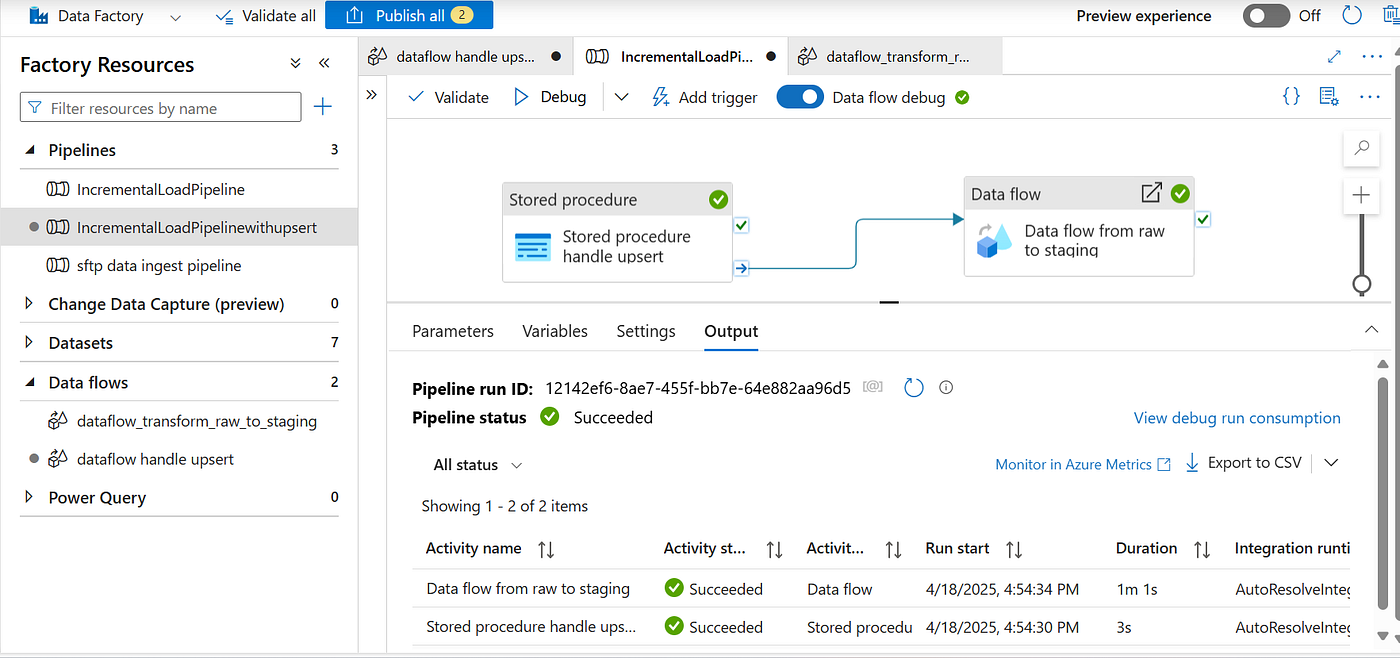The width and height of the screenshot is (1400, 658).
Task: Collapse all Factory Resources double-chevron
Action: (296, 63)
